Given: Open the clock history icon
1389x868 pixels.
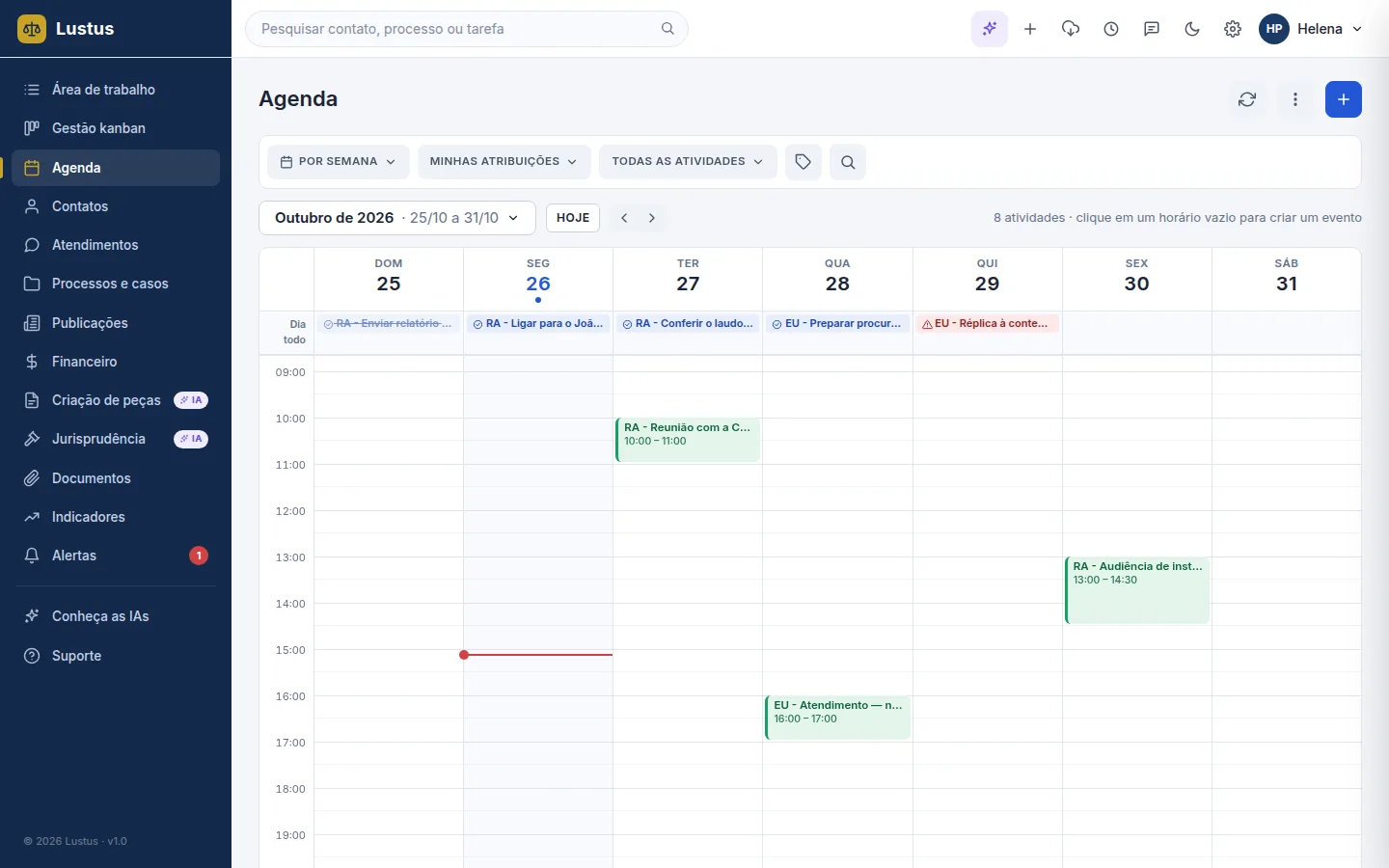Looking at the screenshot, I should [x=1111, y=29].
